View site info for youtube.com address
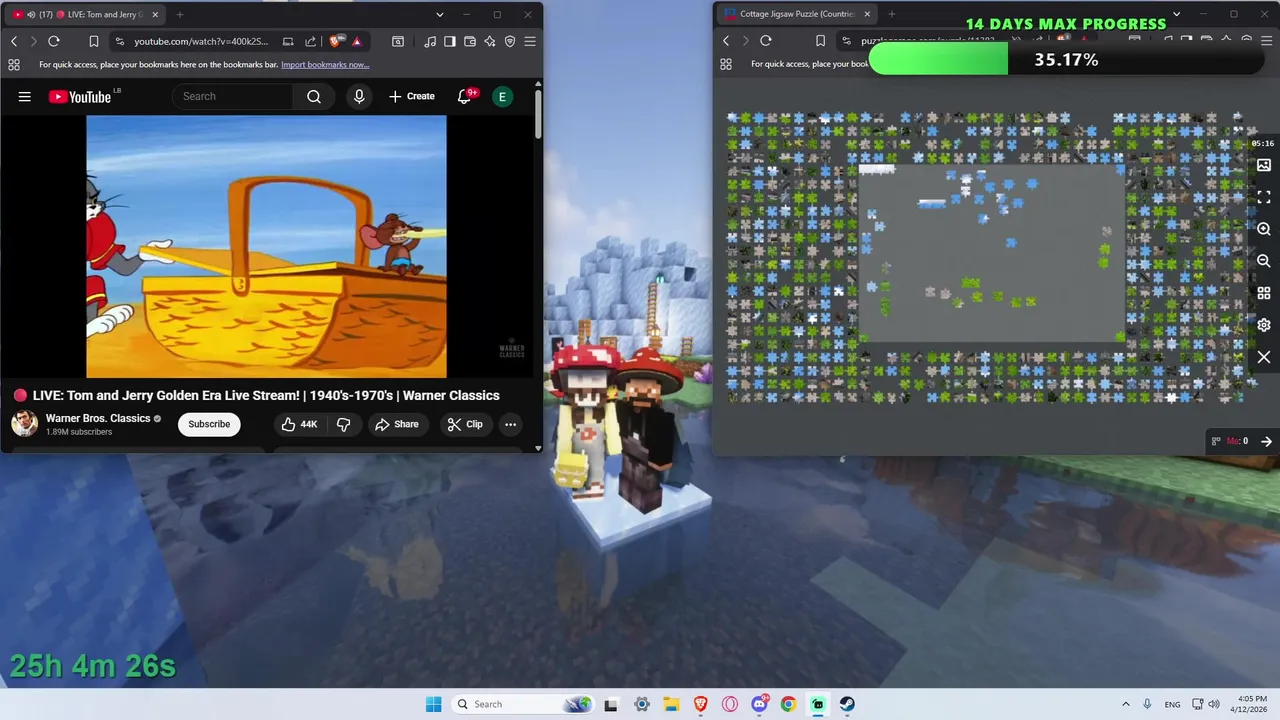The height and width of the screenshot is (720, 1280). (x=120, y=41)
